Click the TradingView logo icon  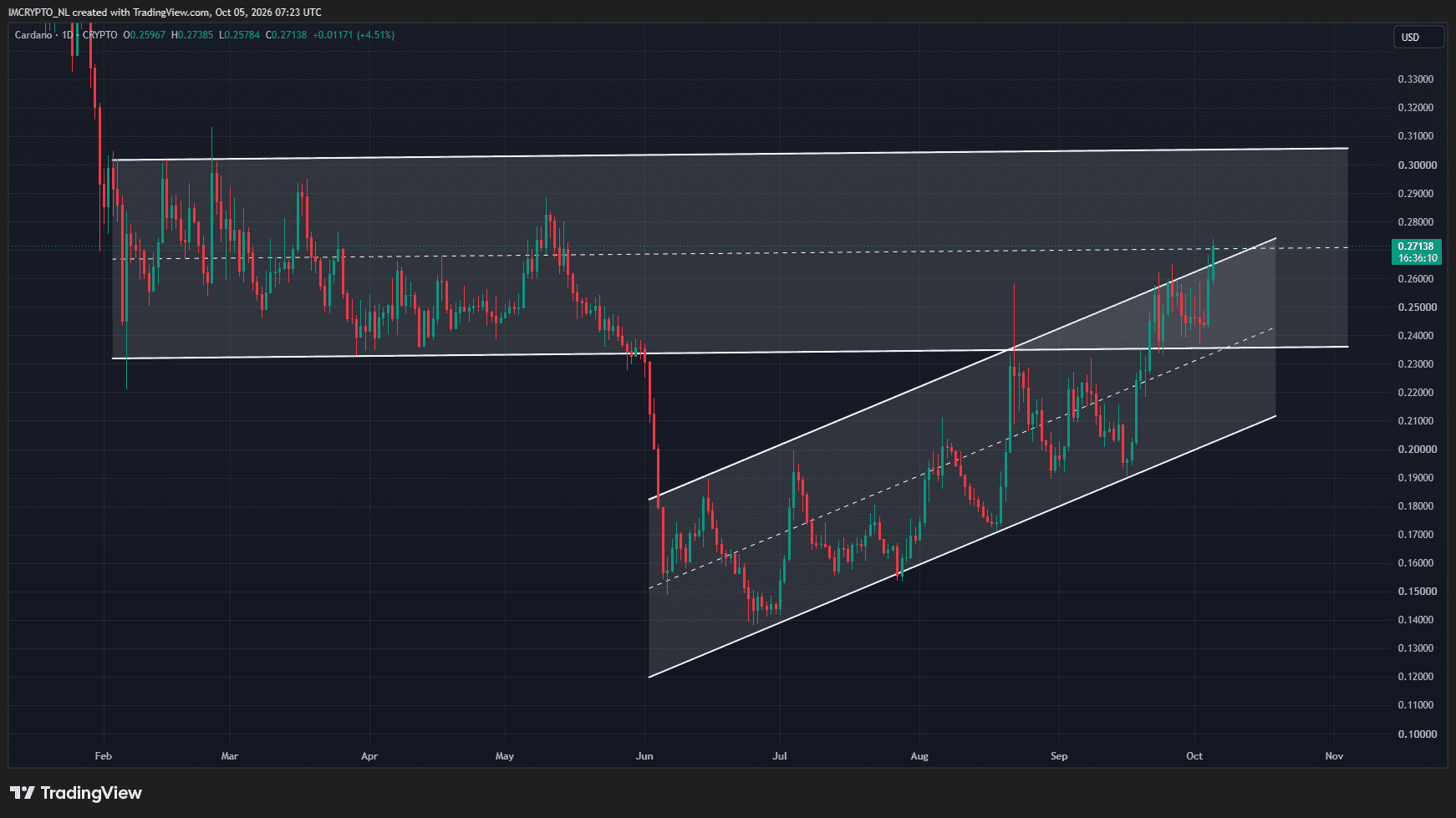(23, 792)
